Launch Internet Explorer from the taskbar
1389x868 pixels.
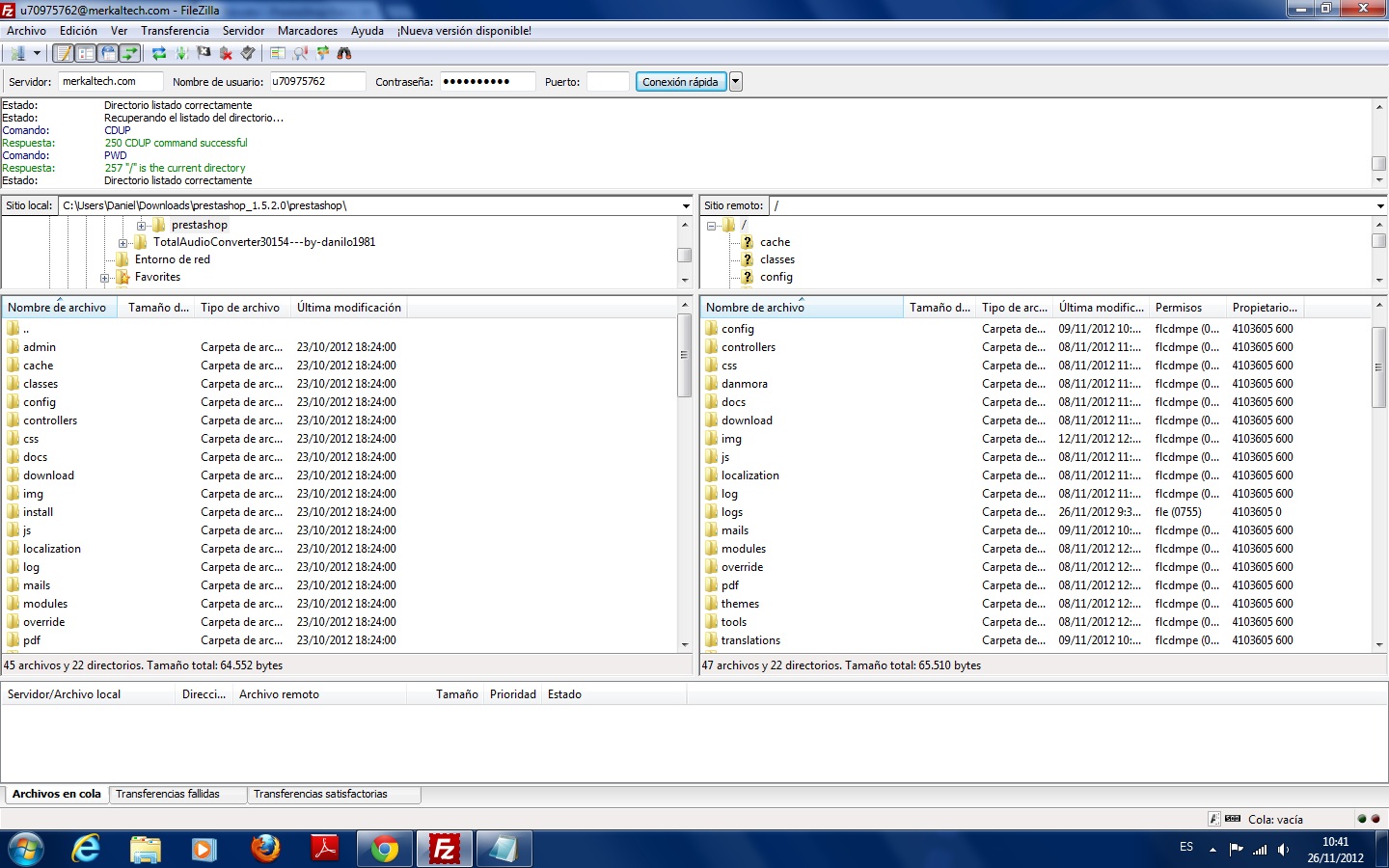(x=86, y=849)
